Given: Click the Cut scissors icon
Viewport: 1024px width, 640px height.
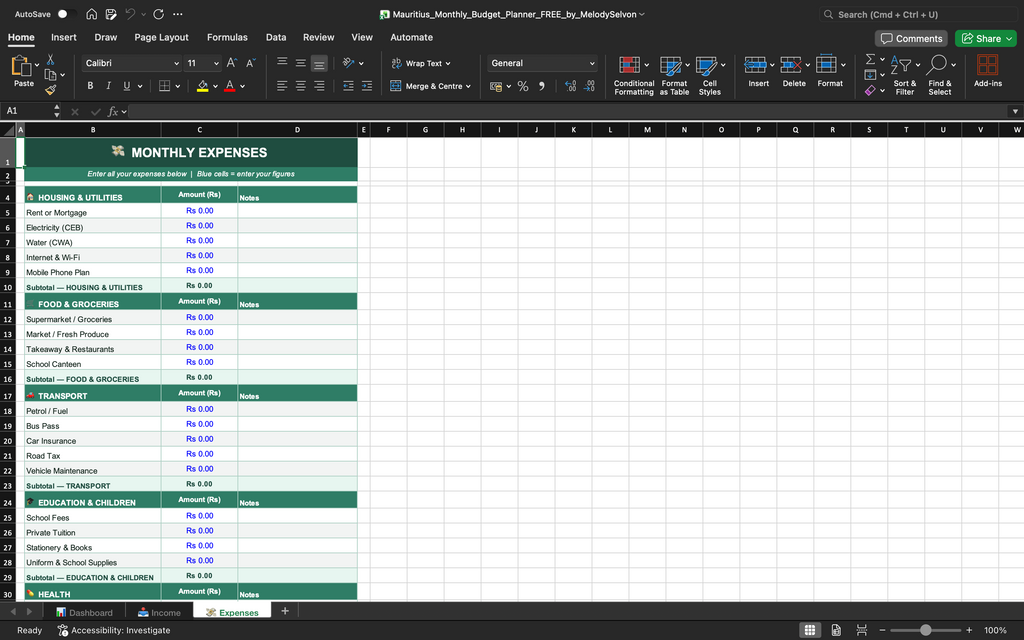Looking at the screenshot, I should (50, 59).
